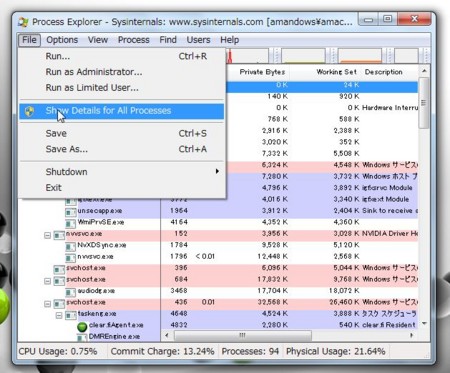This screenshot has width=450, height=373.
Task: Click the horizontal scrollbar thumb
Action: click(x=243, y=335)
